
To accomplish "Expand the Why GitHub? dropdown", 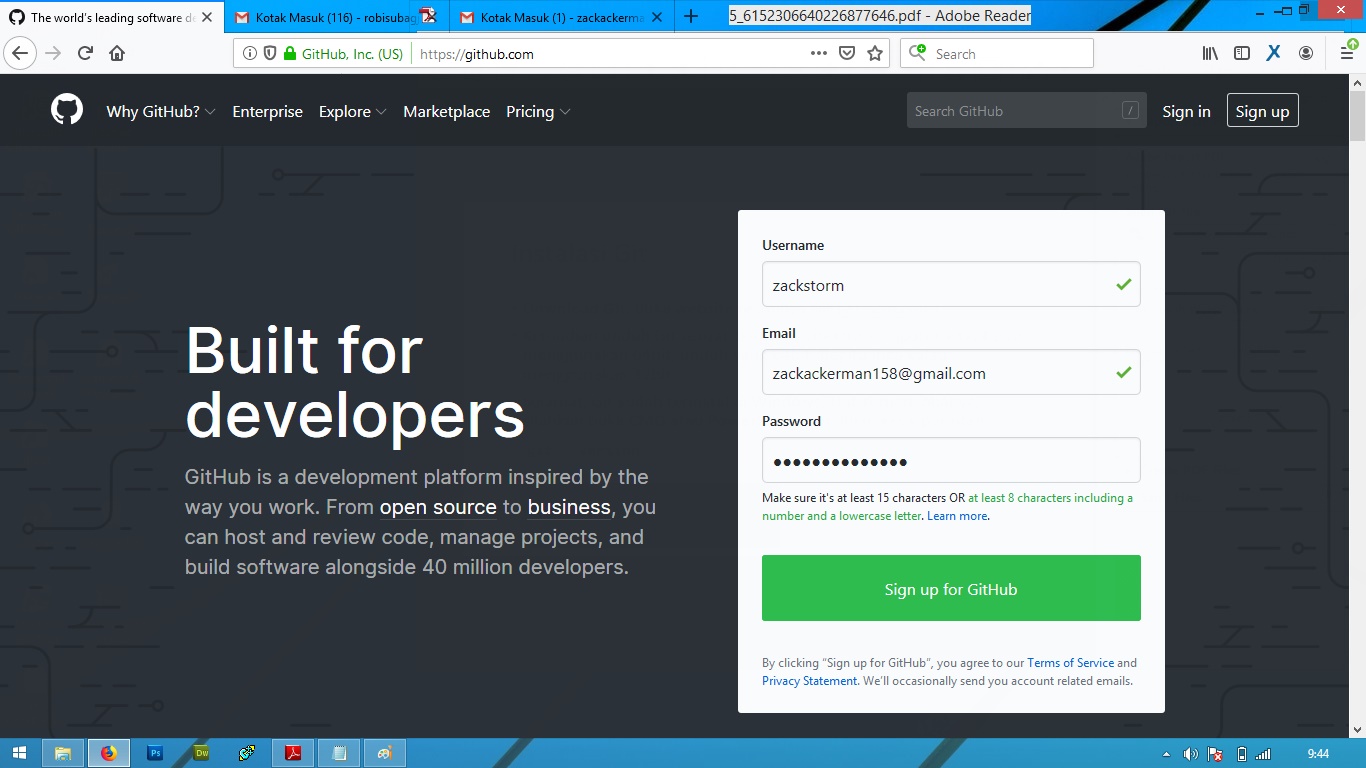I will [x=160, y=111].
